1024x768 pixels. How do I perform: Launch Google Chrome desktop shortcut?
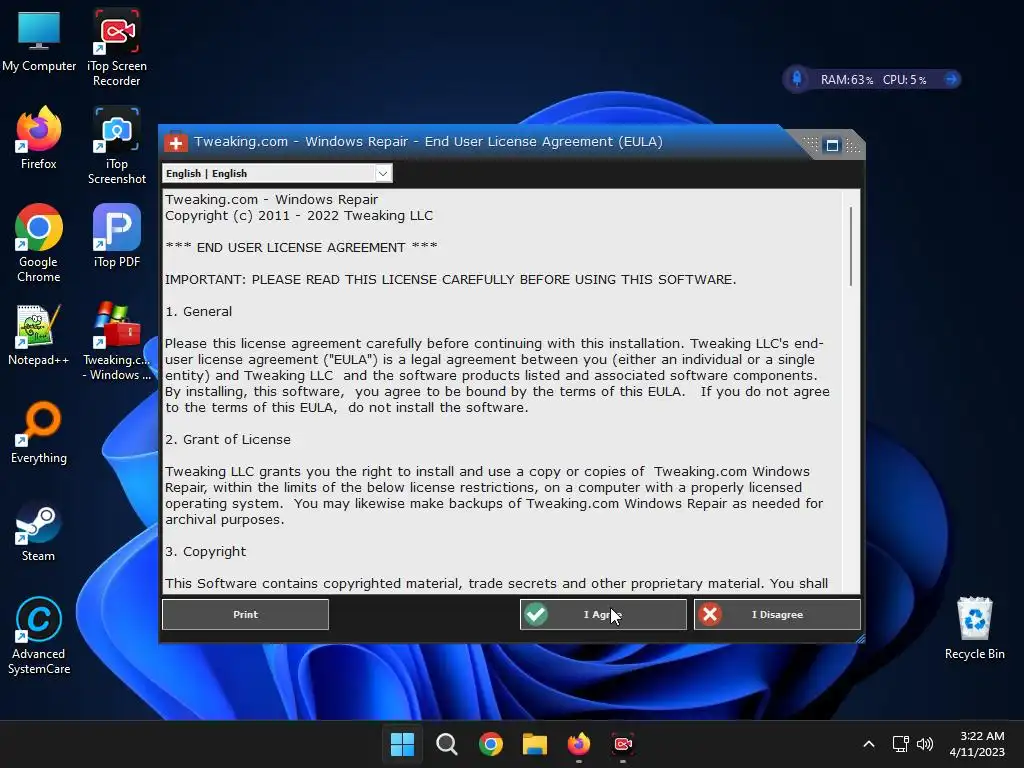click(x=39, y=243)
